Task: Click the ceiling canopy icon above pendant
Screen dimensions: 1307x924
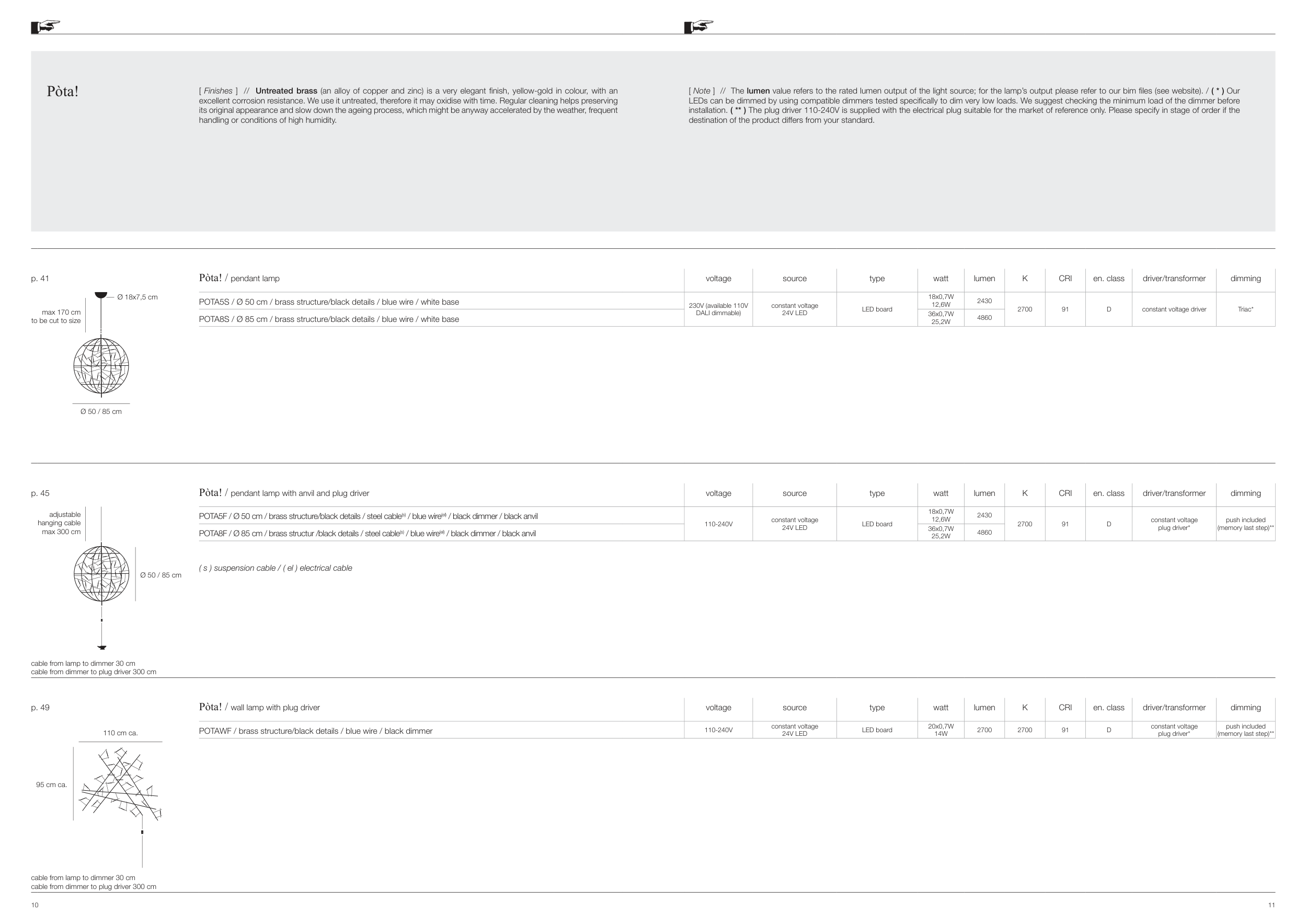Action: pos(101,295)
